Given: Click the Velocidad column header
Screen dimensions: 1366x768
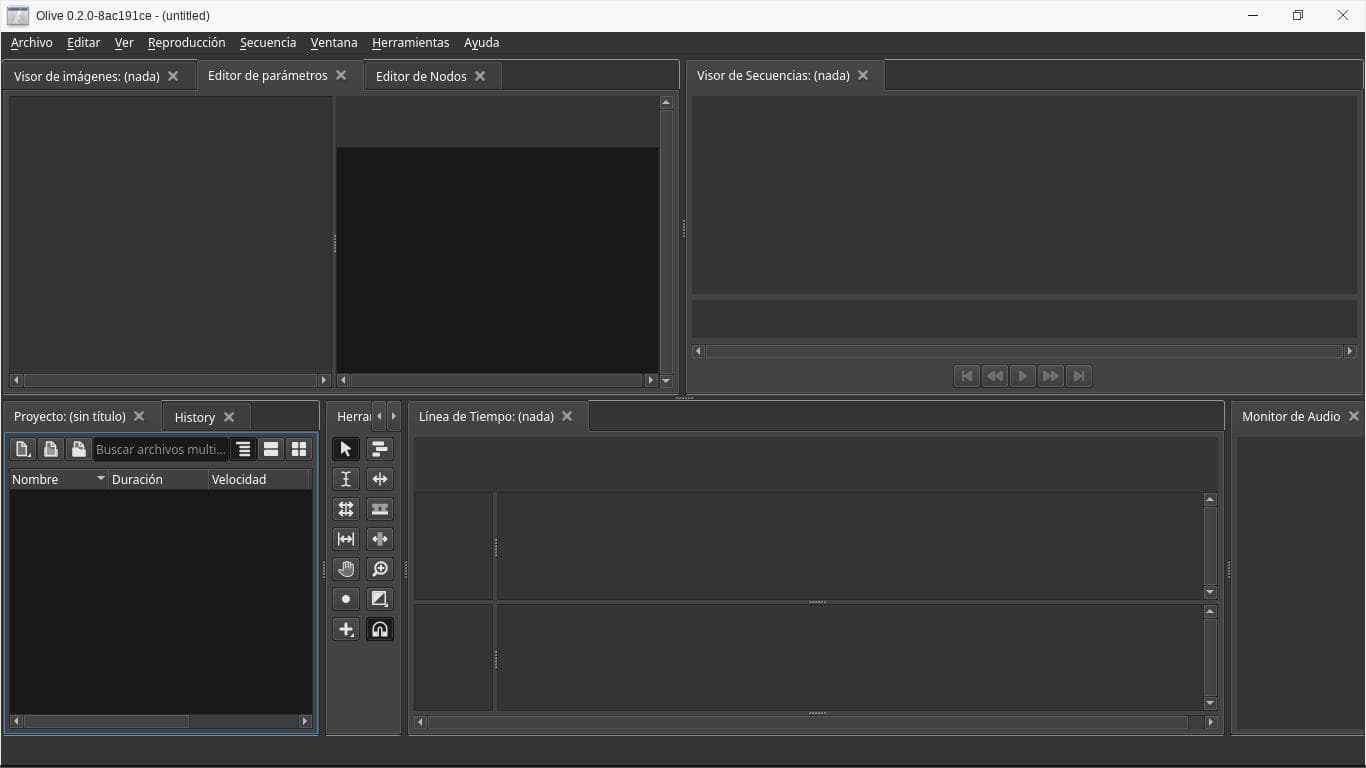Looking at the screenshot, I should click(x=259, y=479).
